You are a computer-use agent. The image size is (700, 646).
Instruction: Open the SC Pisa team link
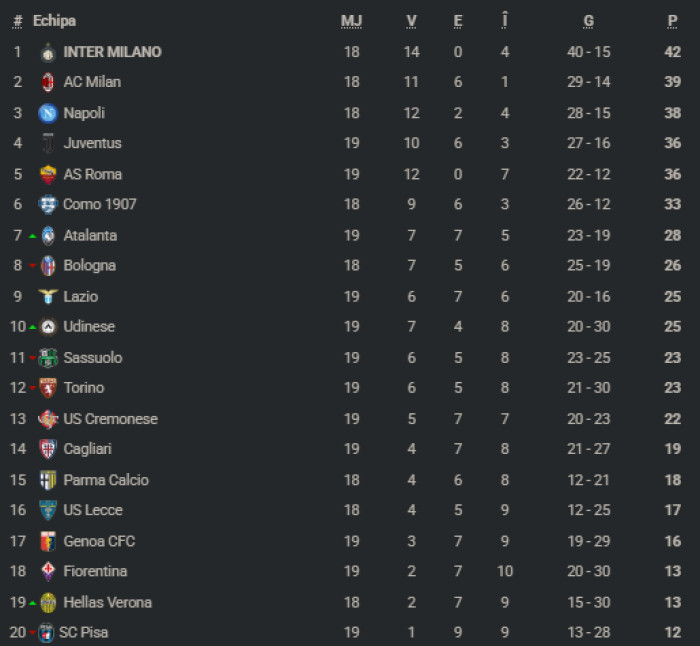point(83,633)
